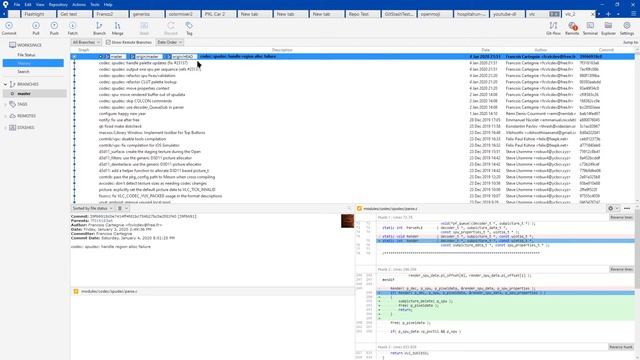640x360 pixels.
Task: Open the Date Order dropdown
Action: click(169, 42)
